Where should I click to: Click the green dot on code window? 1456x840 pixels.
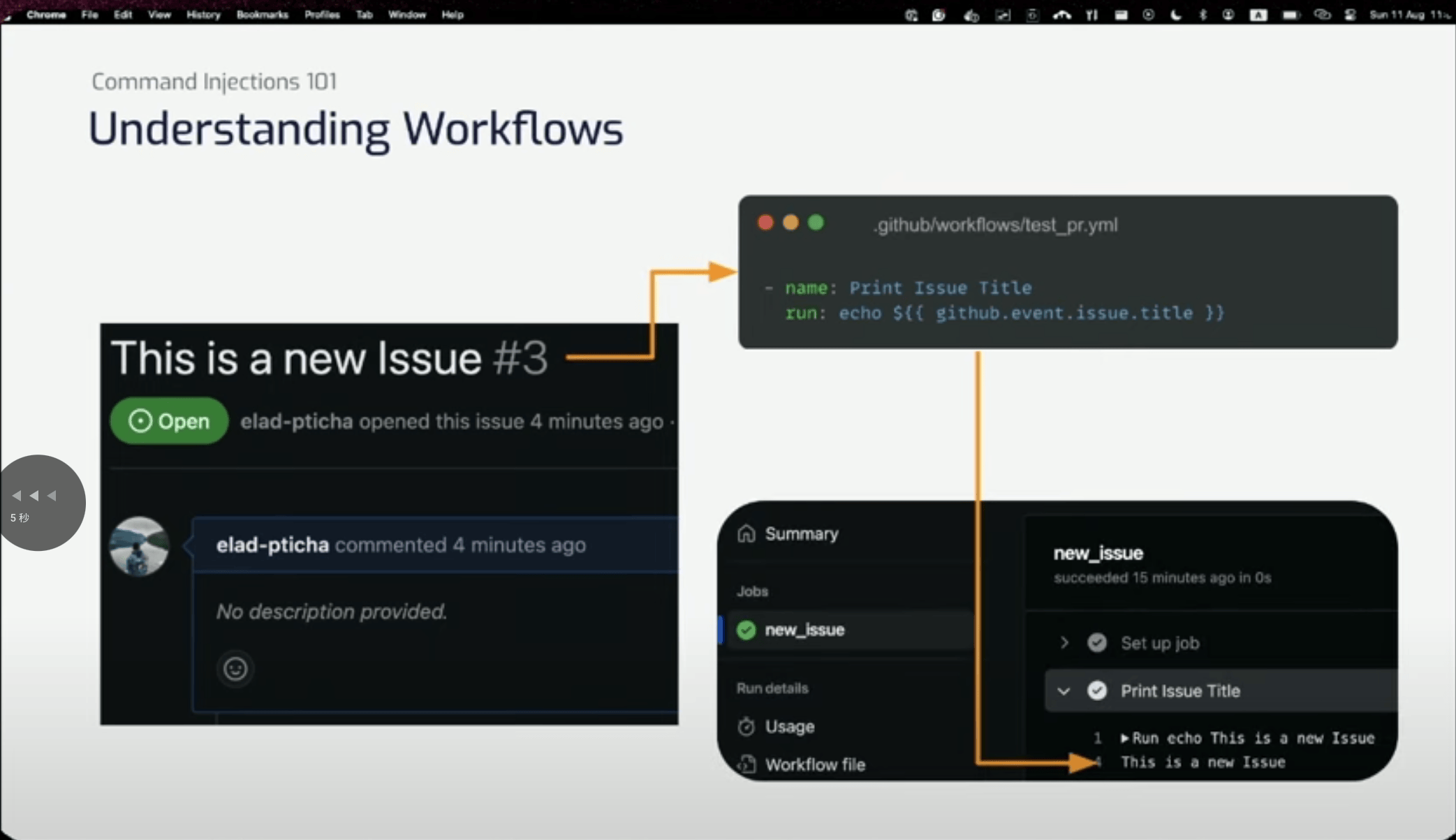816,223
